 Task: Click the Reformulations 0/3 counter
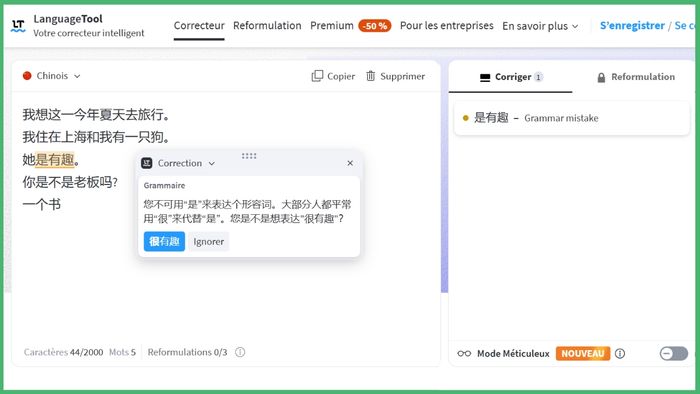pyautogui.click(x=188, y=352)
